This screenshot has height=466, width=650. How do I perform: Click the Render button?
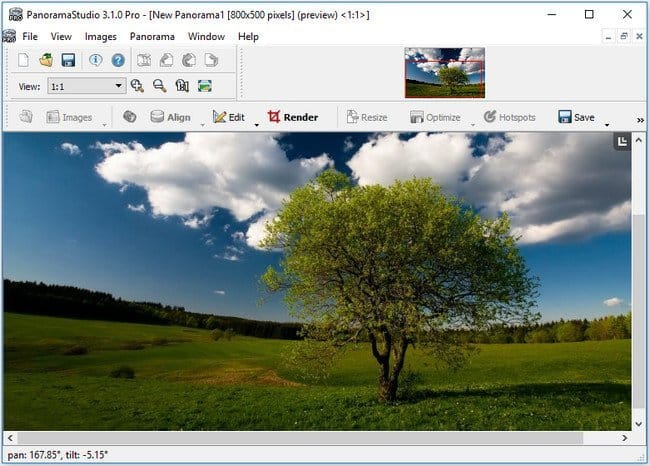[293, 117]
